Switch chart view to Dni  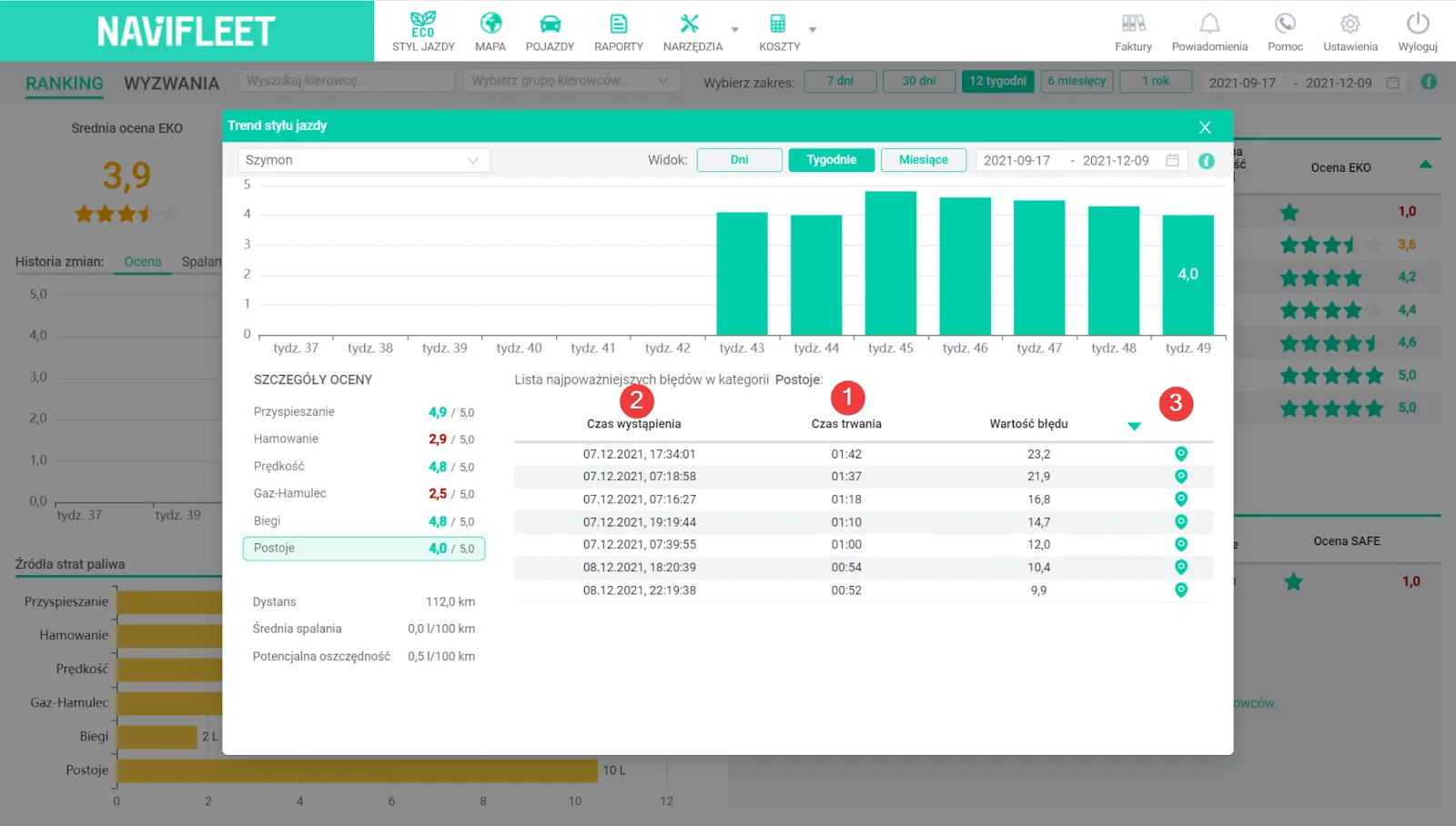[740, 160]
